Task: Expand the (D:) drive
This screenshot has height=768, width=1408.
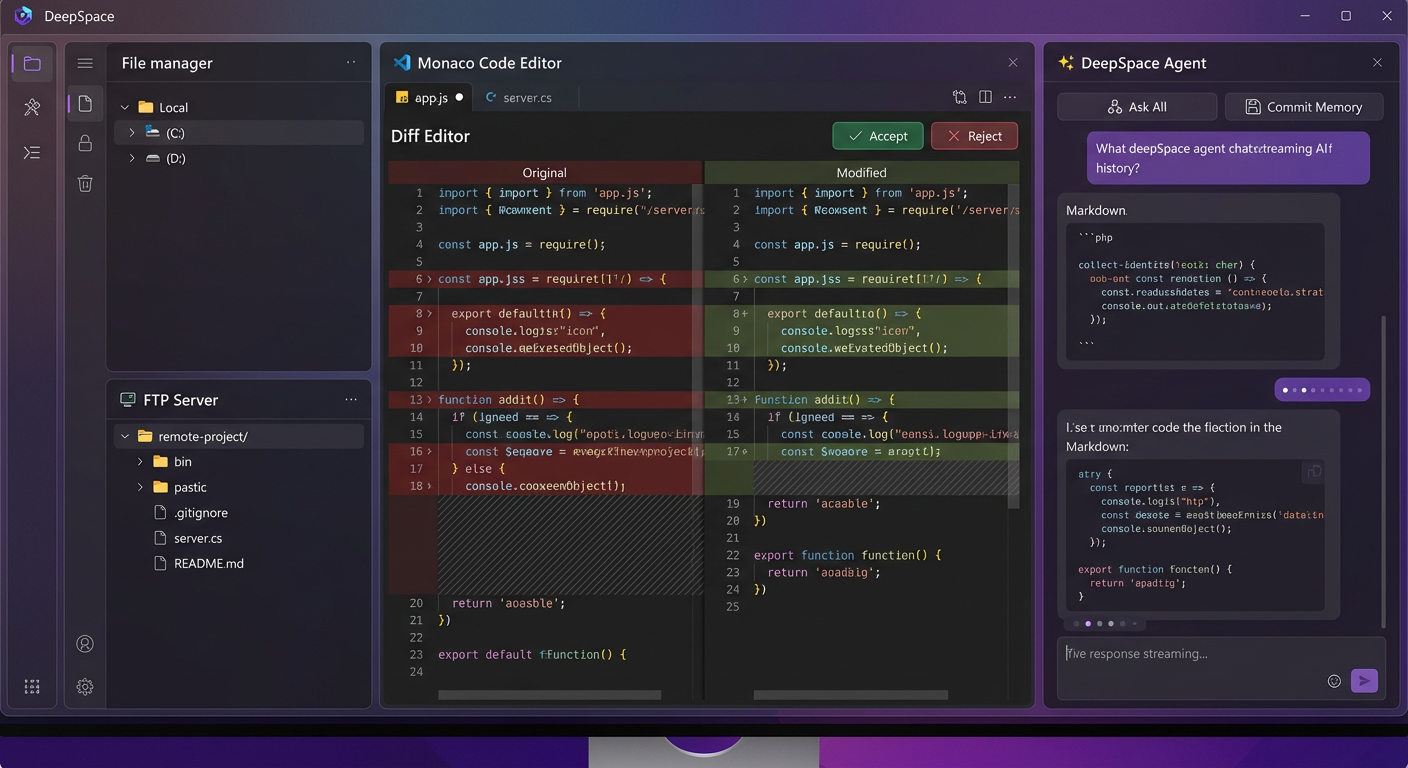Action: 132,158
